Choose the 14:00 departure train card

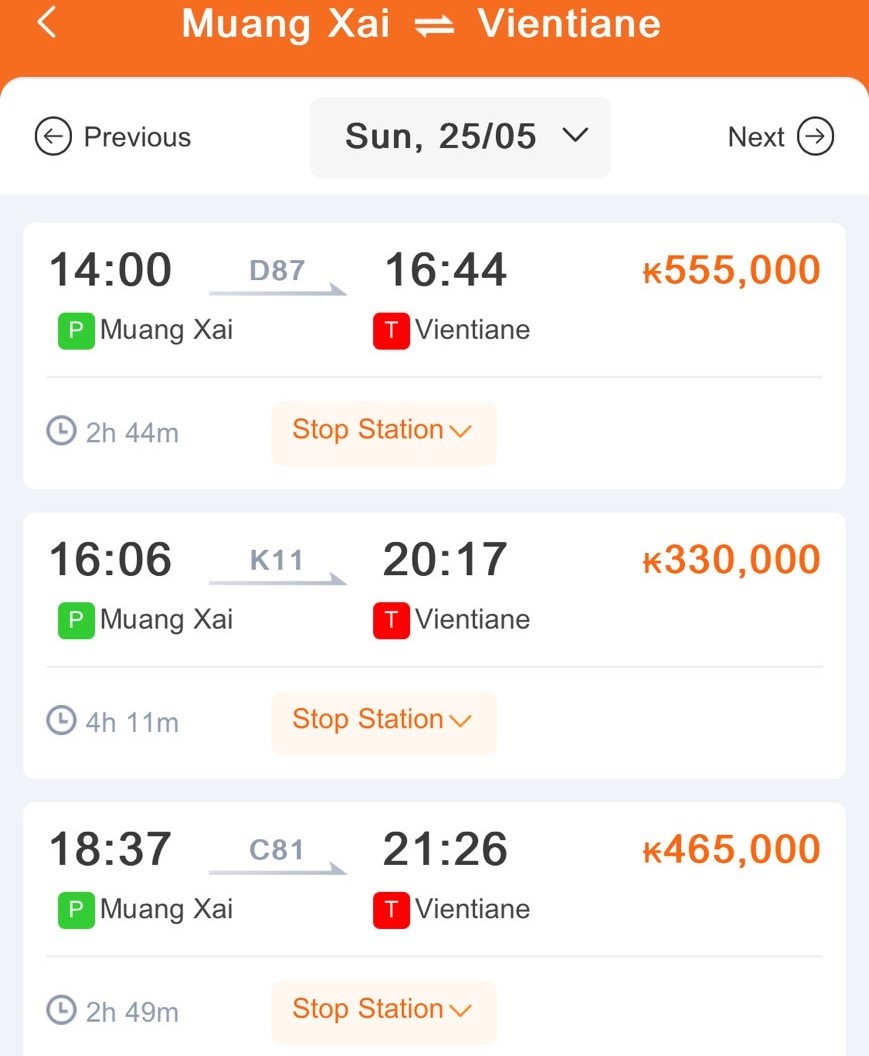click(434, 356)
